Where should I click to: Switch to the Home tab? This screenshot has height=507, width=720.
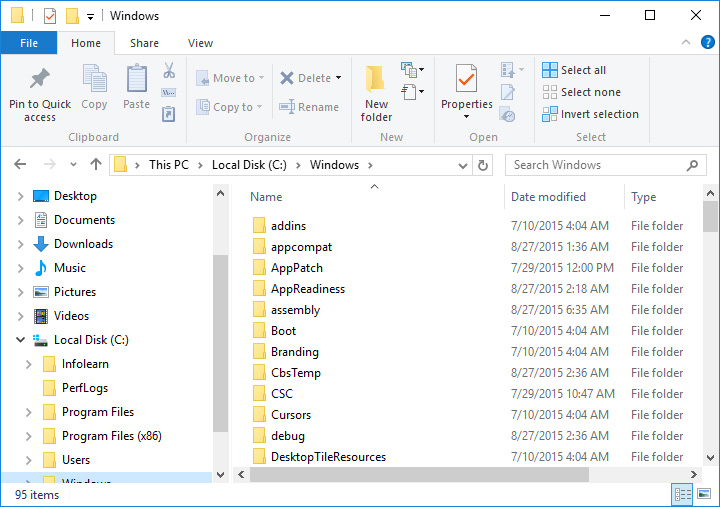[86, 43]
